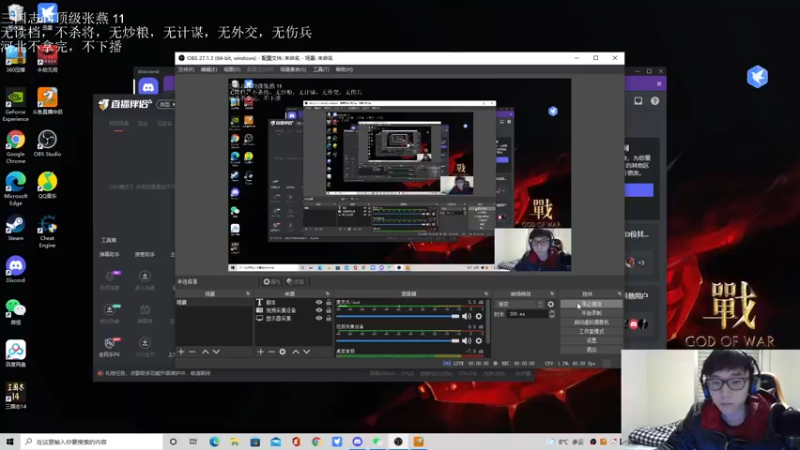This screenshot has width=800, height=450.
Task: Toggle visibility of 视频采集设备 source
Action: 319,310
